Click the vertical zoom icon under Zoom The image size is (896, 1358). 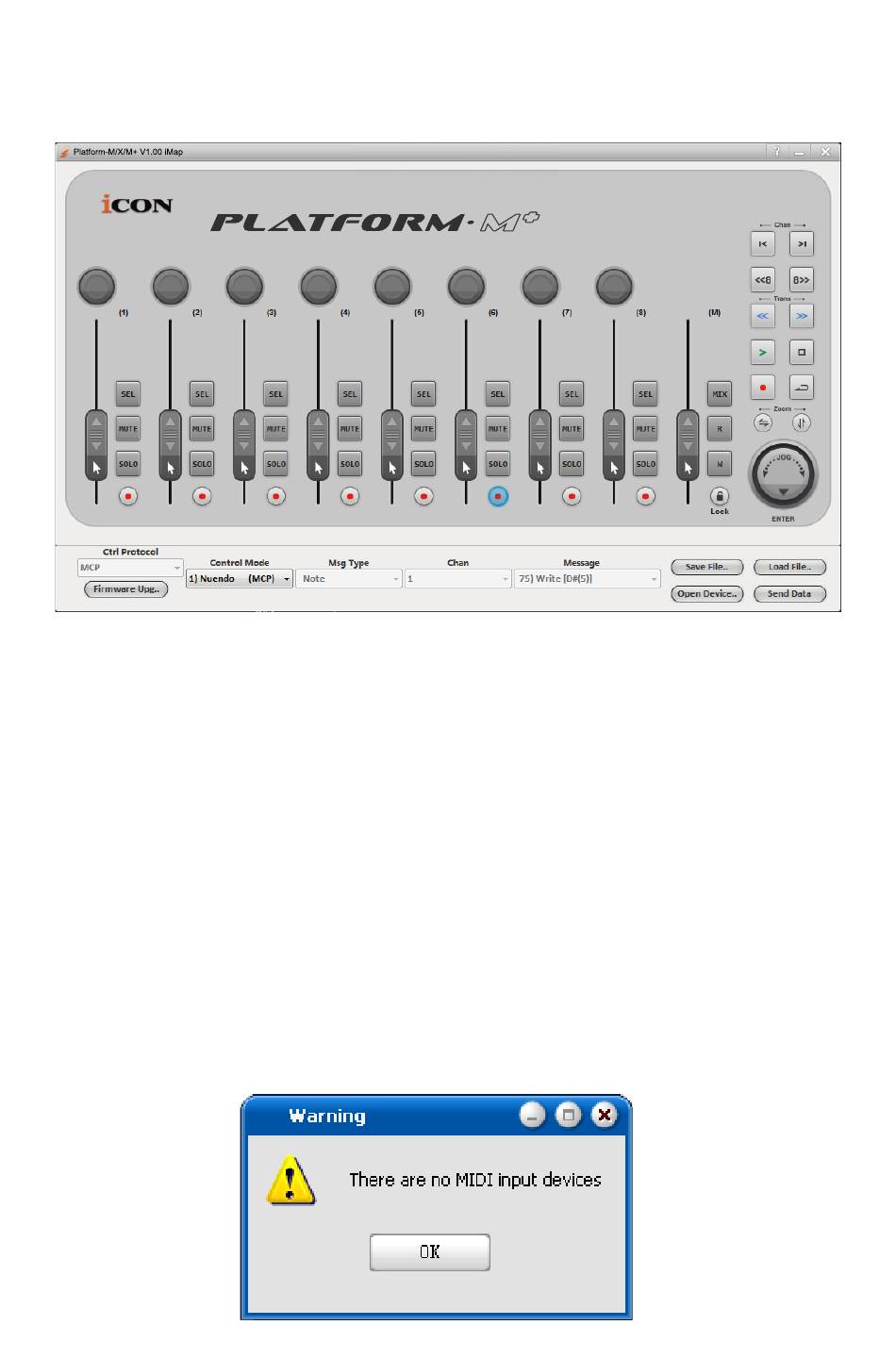[802, 422]
